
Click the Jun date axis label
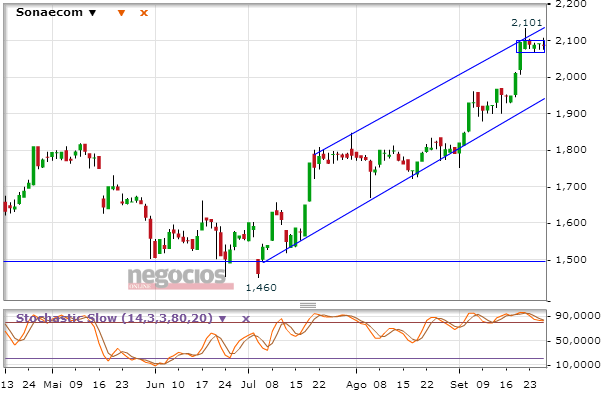pos(155,384)
